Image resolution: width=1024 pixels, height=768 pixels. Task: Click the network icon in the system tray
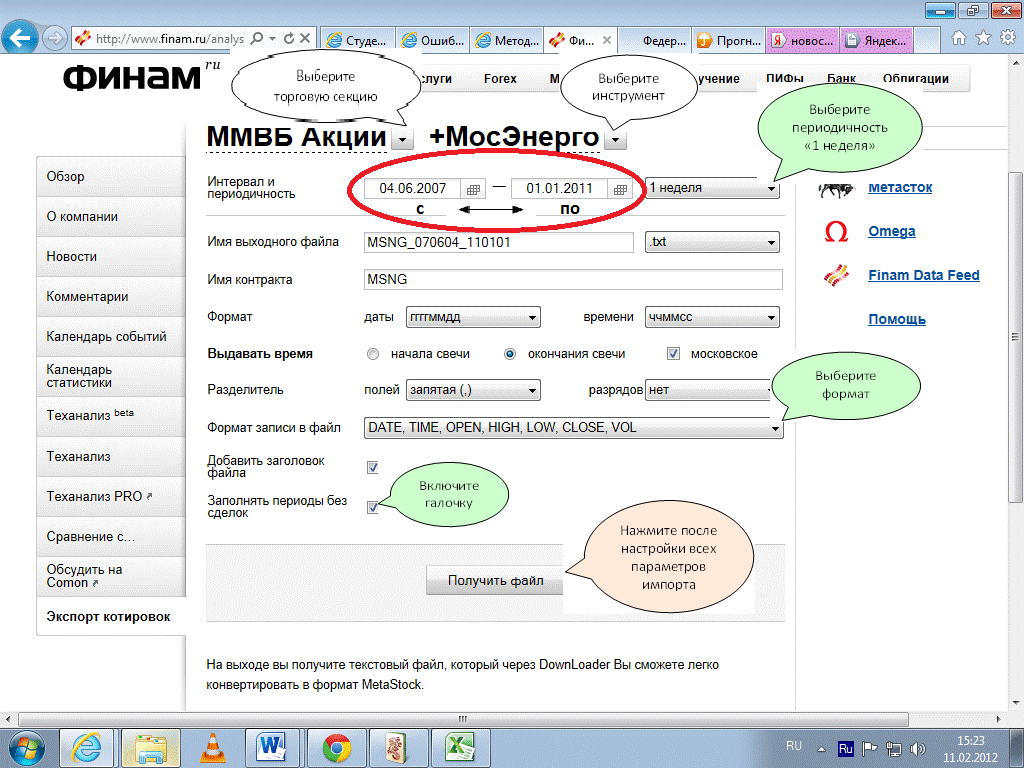click(x=893, y=748)
